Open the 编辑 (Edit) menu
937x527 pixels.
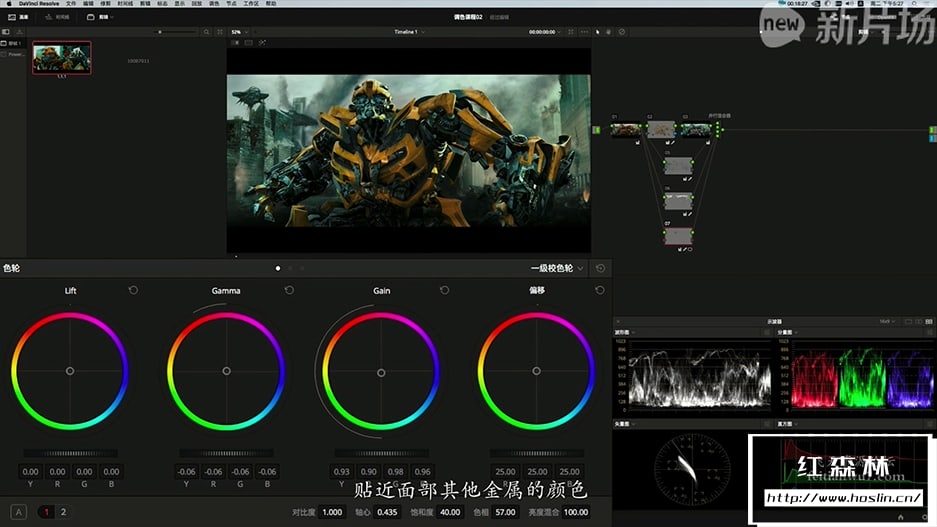(88, 4)
